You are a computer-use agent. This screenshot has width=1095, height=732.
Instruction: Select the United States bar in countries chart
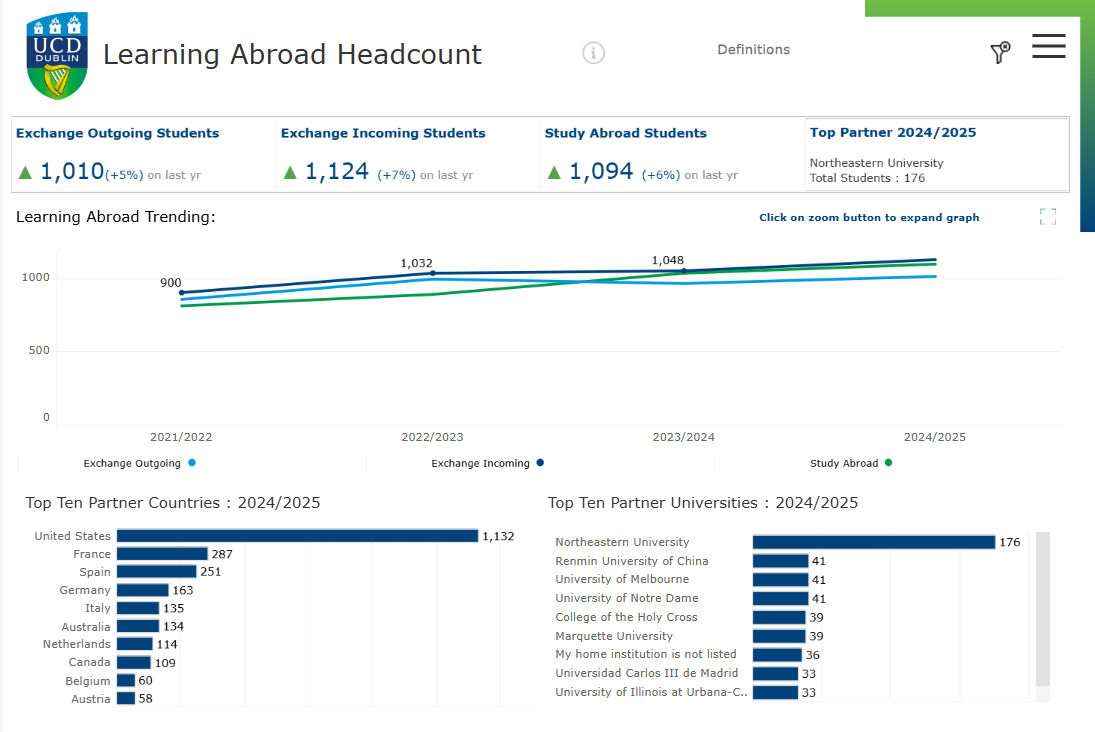297,536
